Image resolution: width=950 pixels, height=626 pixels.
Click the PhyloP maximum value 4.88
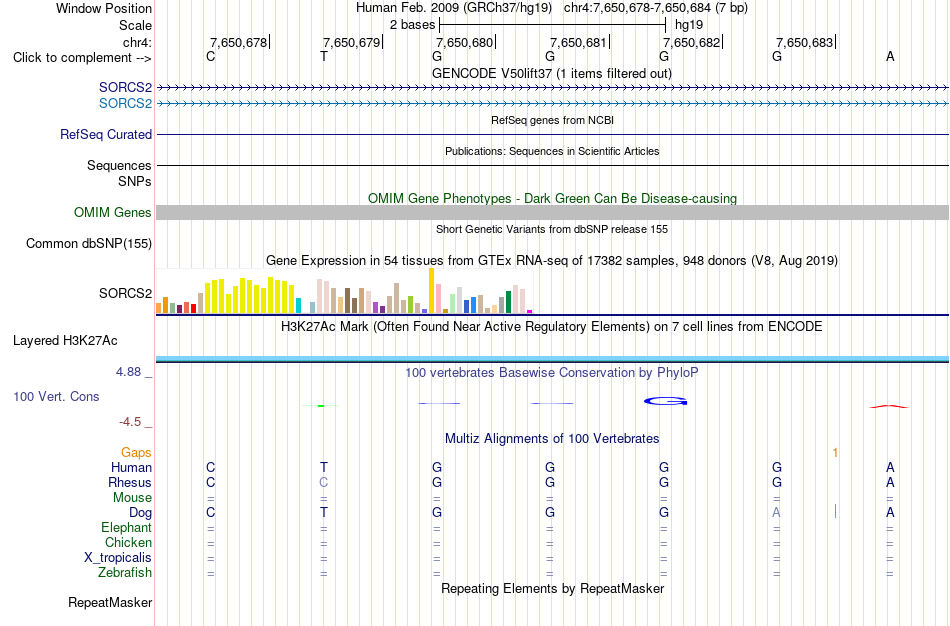click(x=128, y=371)
